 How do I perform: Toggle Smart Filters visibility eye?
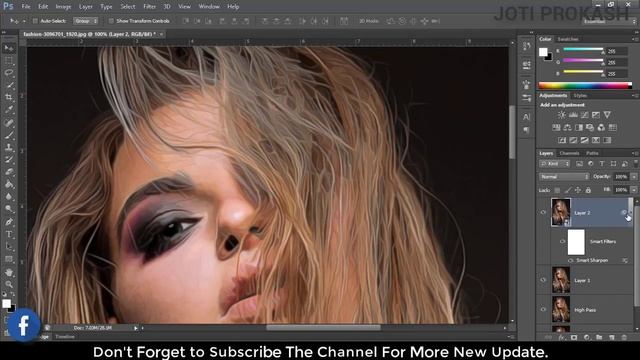[x=562, y=242]
